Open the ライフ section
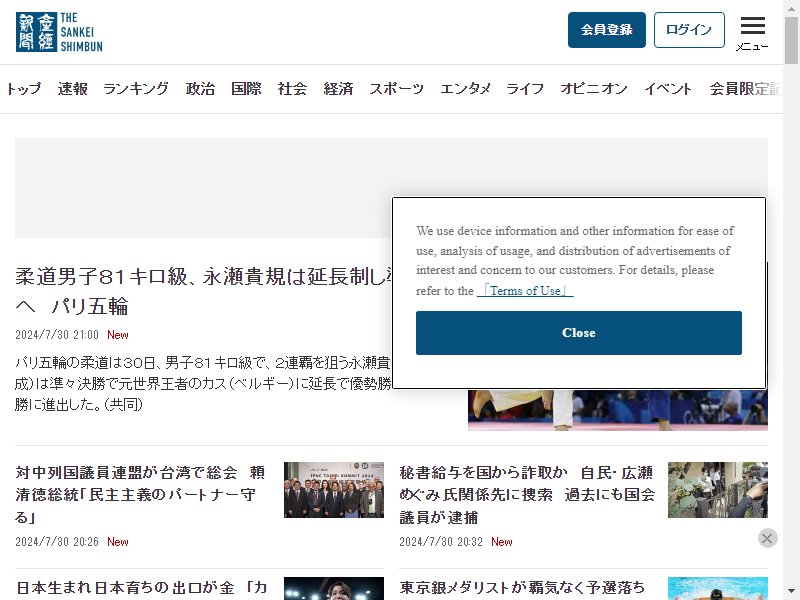The image size is (800, 600). pyautogui.click(x=524, y=89)
